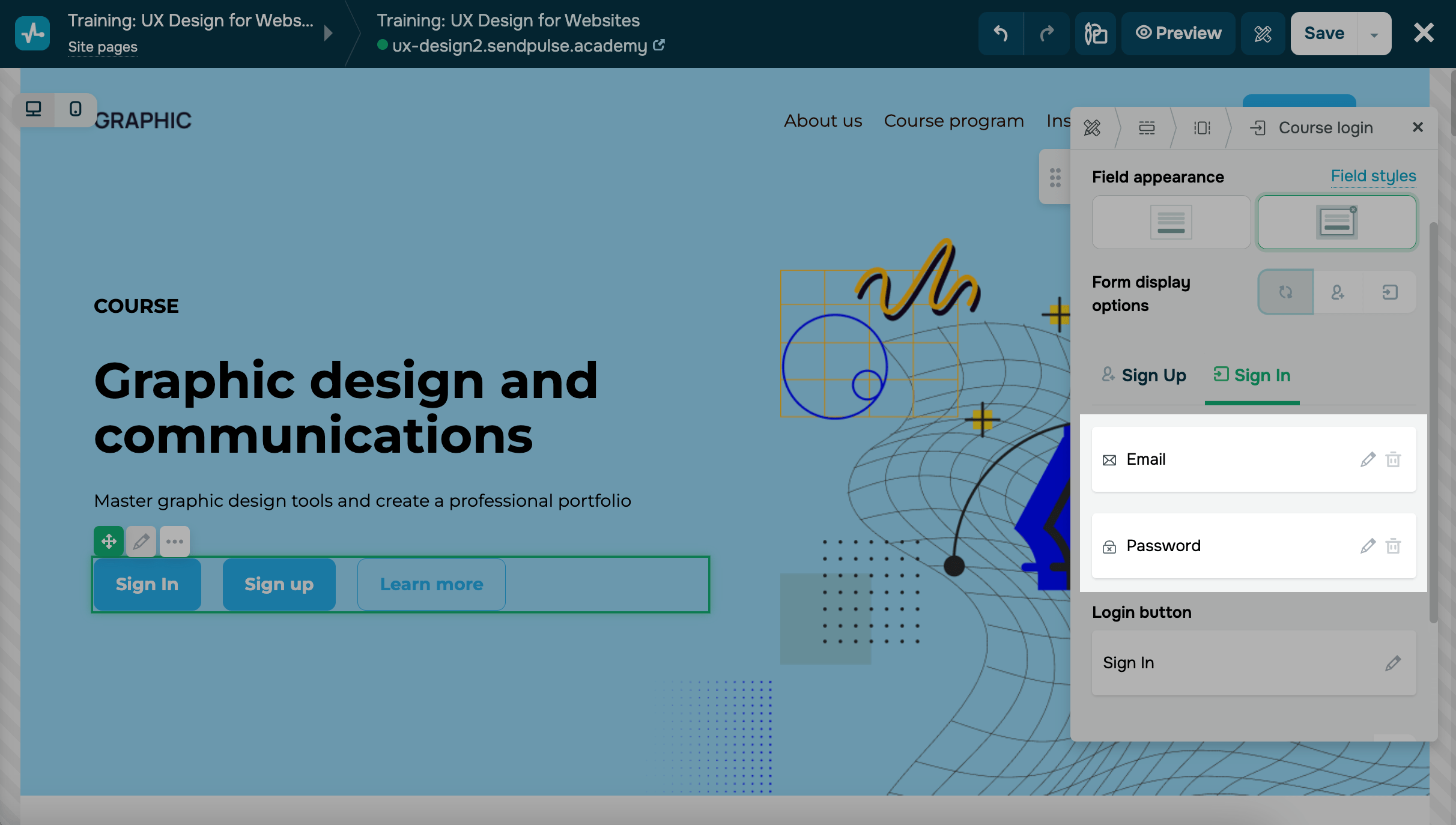1456x825 pixels.
Task: Expand the site pages breadcrumb arrow
Action: [328, 33]
